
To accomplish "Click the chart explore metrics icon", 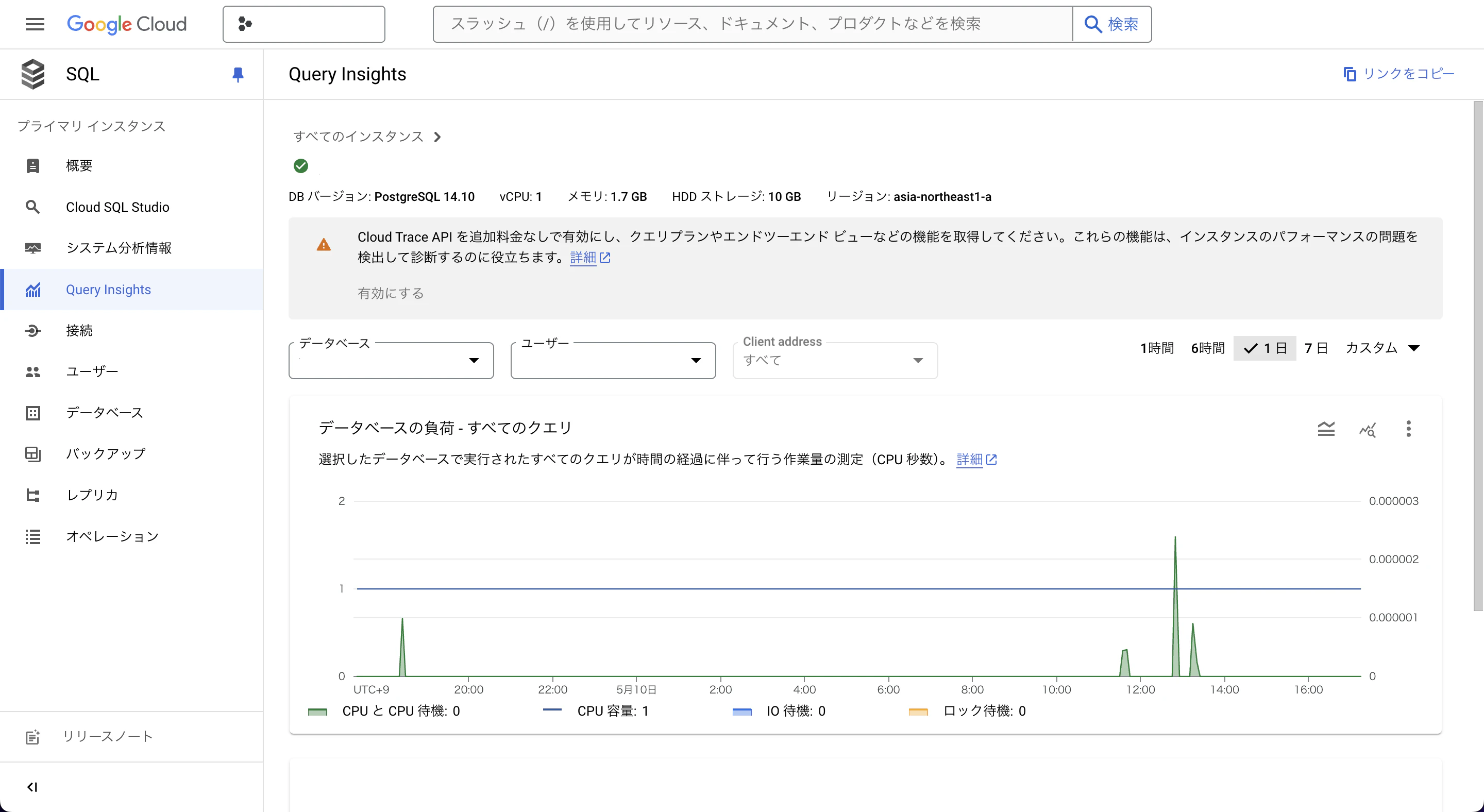I will 1368,429.
